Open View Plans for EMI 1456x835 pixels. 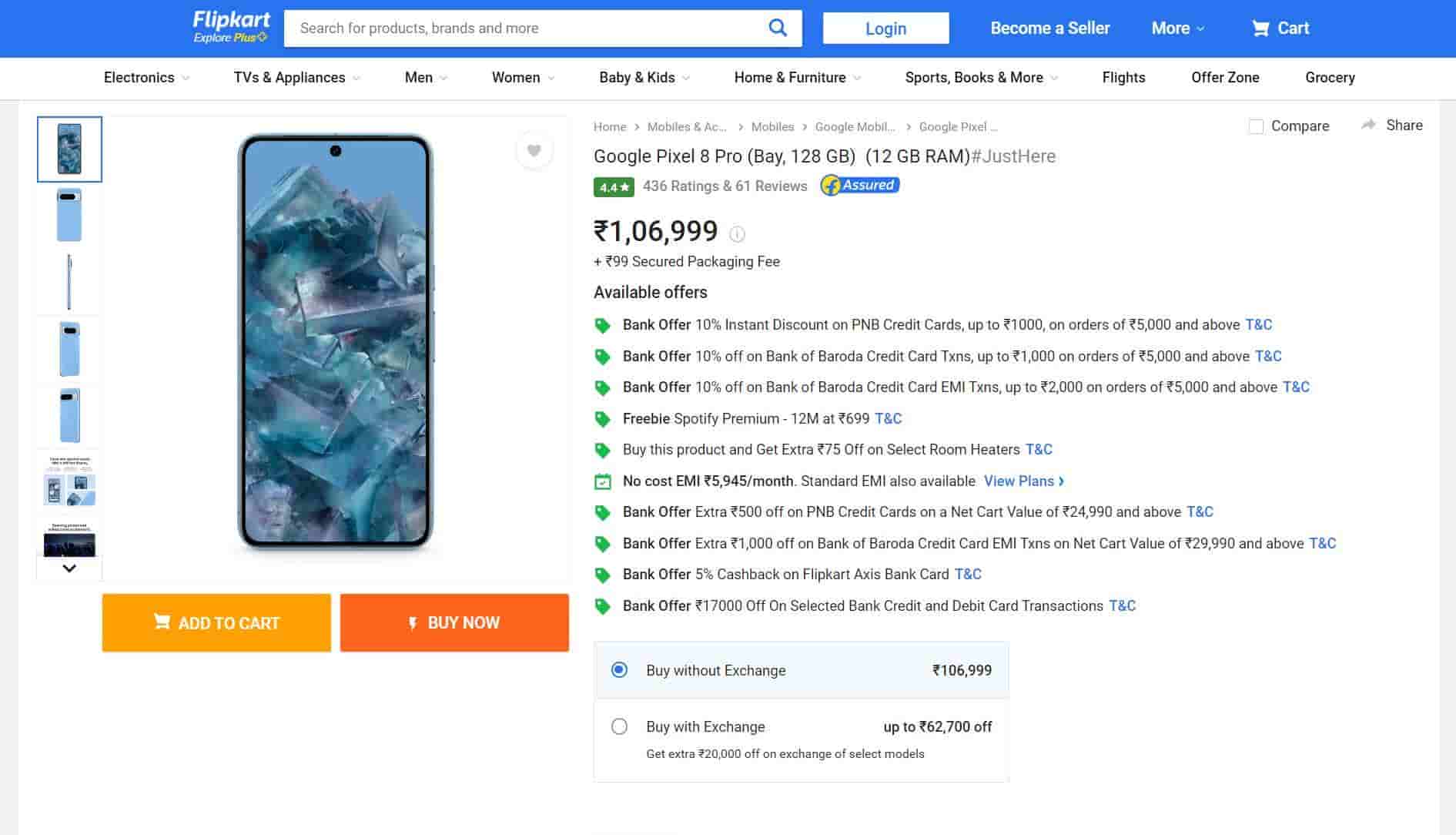pyautogui.click(x=1023, y=481)
